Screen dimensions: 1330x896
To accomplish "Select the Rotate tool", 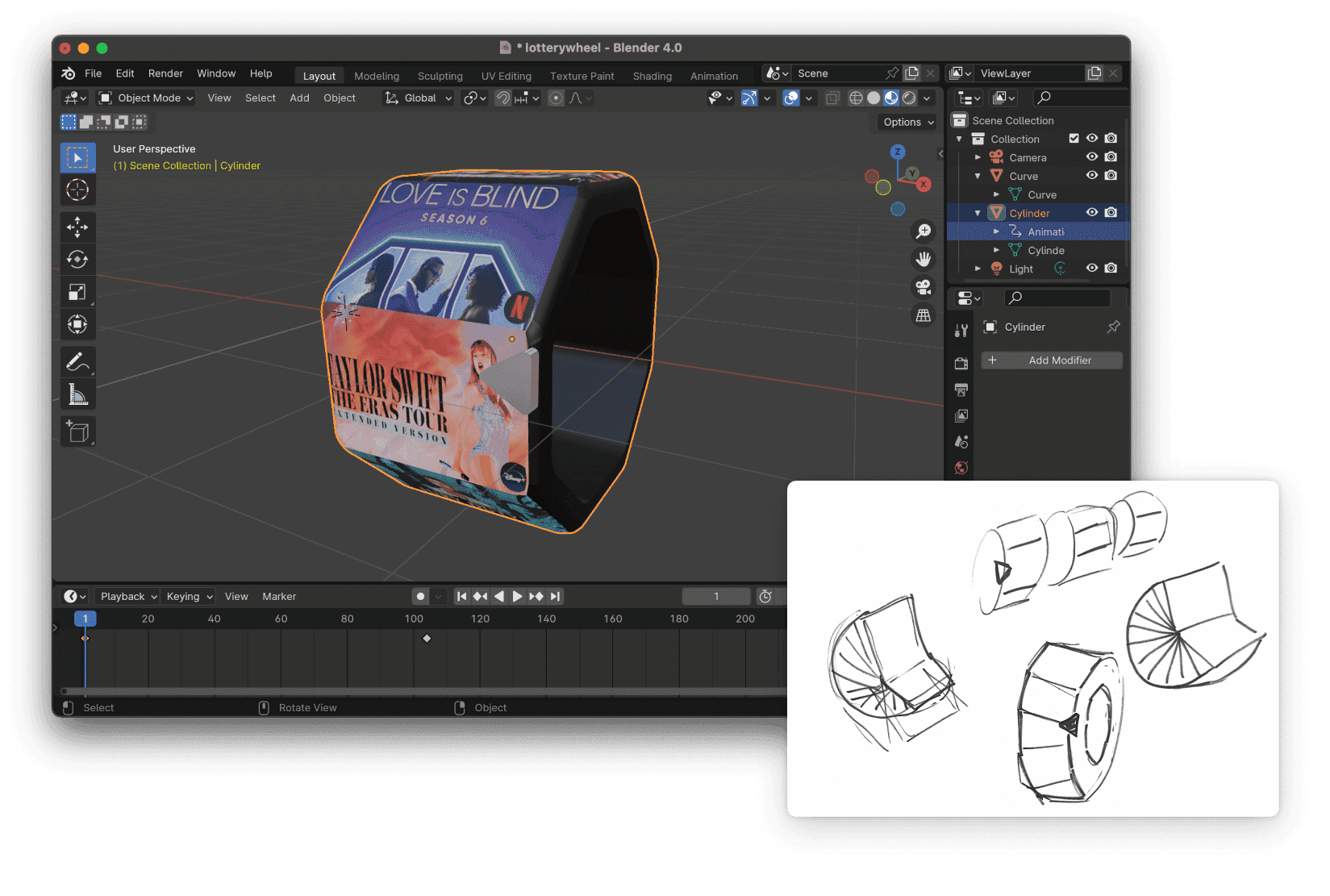I will tap(77, 260).
